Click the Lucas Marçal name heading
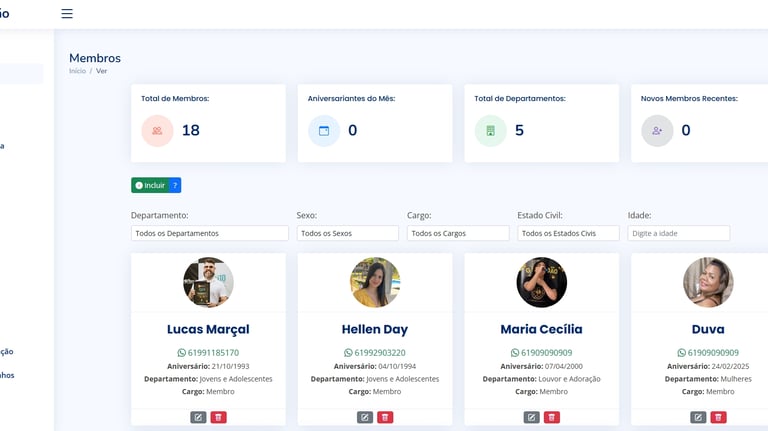The width and height of the screenshot is (768, 431). point(208,330)
